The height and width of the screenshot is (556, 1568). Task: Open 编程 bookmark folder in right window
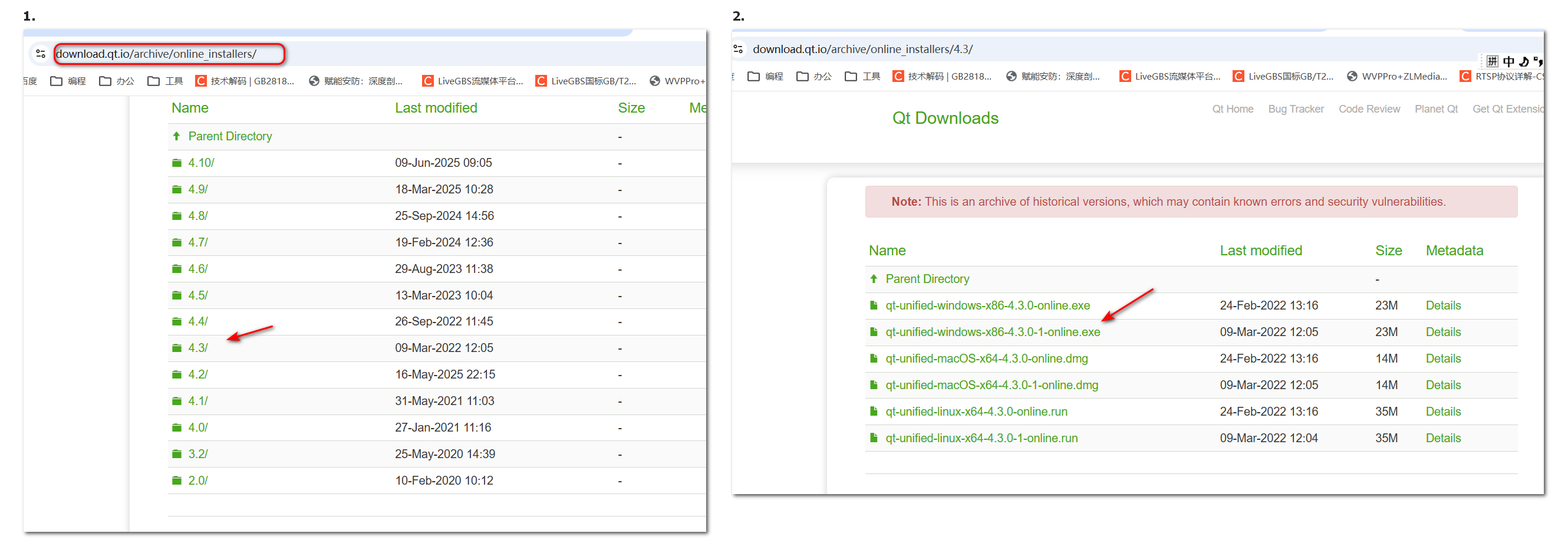coord(765,76)
